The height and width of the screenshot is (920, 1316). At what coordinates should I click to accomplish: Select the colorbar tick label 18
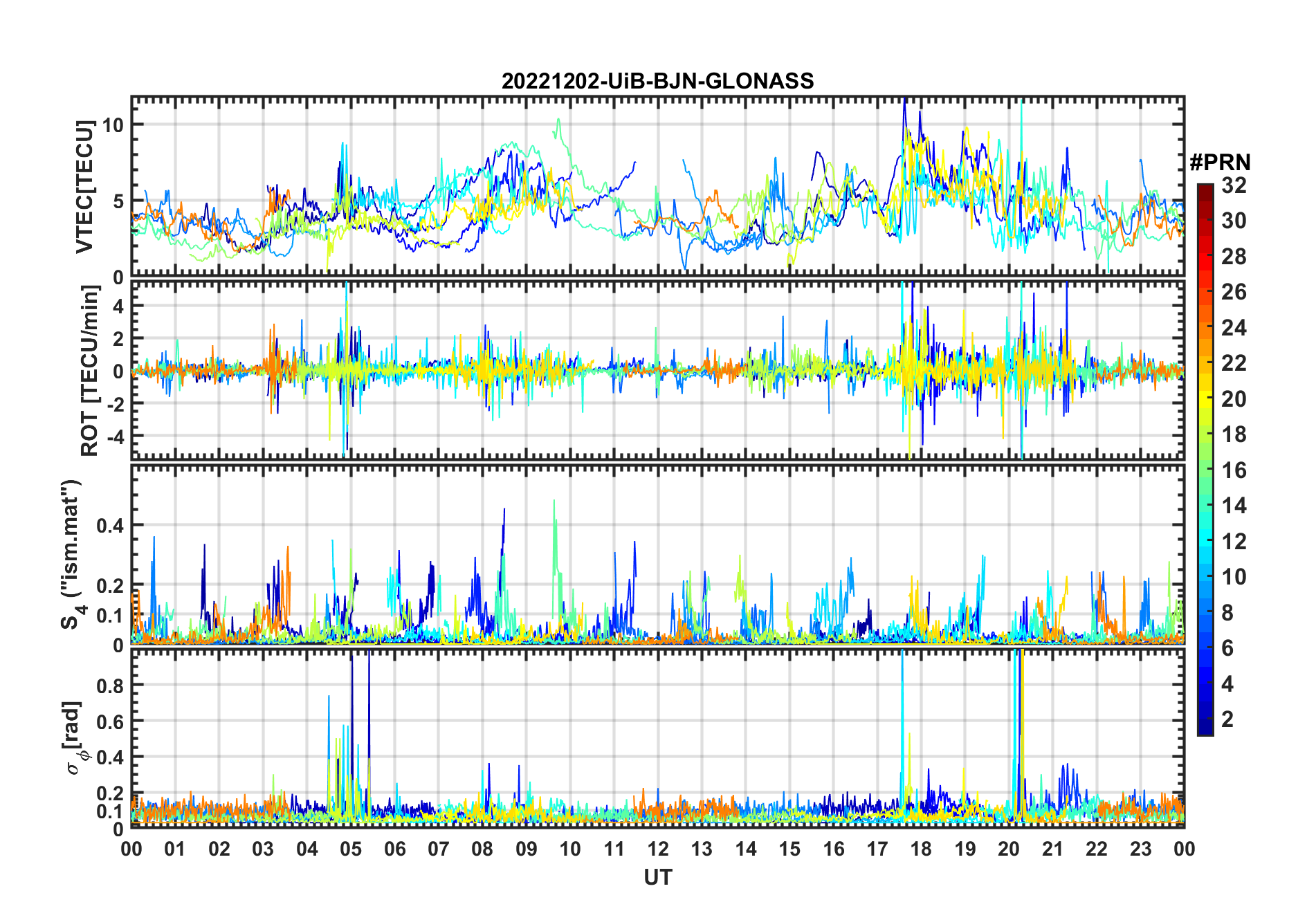(1234, 434)
